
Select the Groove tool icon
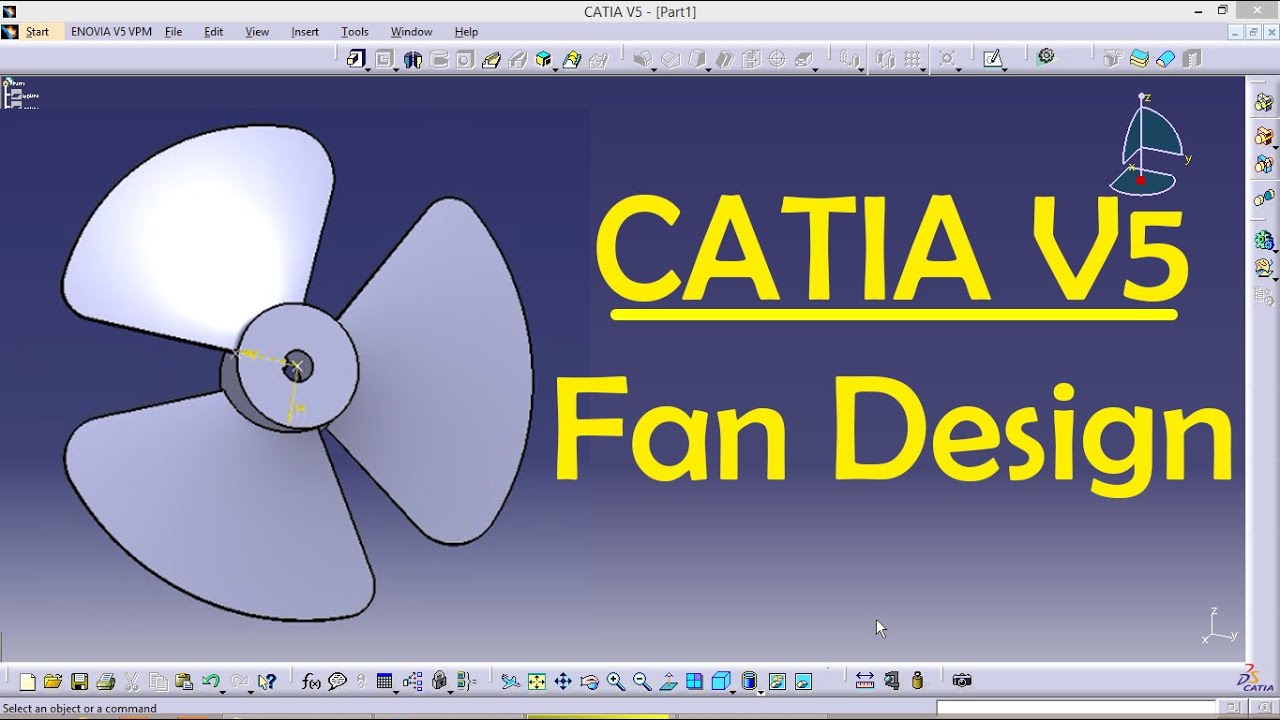tap(439, 60)
